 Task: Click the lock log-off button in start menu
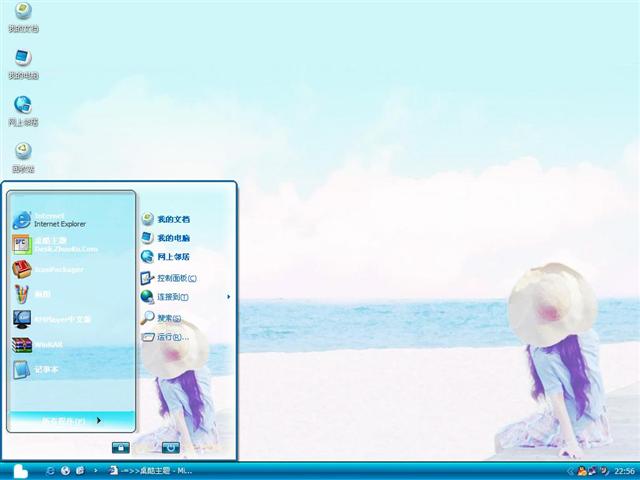(121, 447)
